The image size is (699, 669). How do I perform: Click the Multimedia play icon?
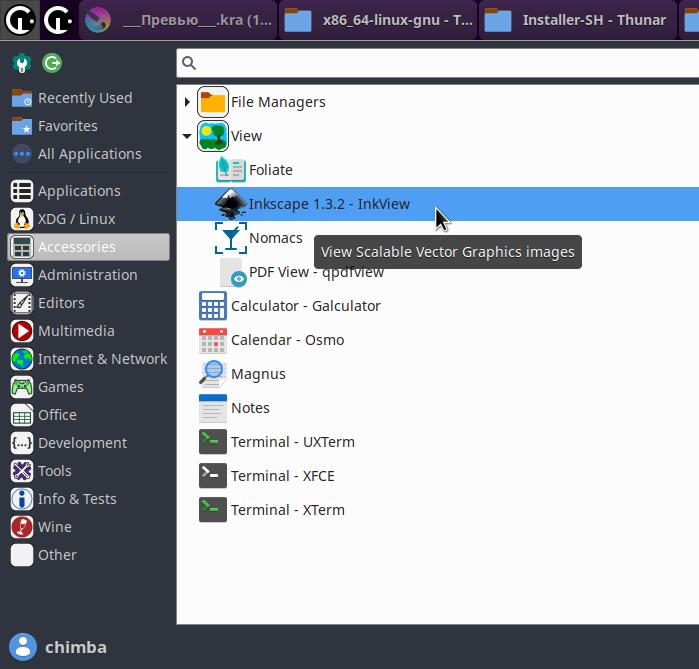(21, 331)
